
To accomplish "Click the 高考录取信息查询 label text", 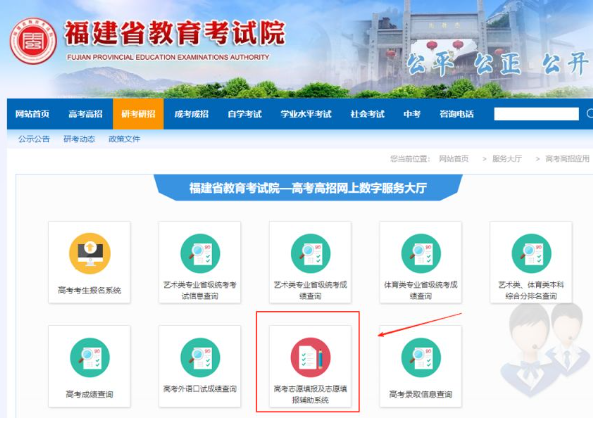I will pyautogui.click(x=421, y=394).
